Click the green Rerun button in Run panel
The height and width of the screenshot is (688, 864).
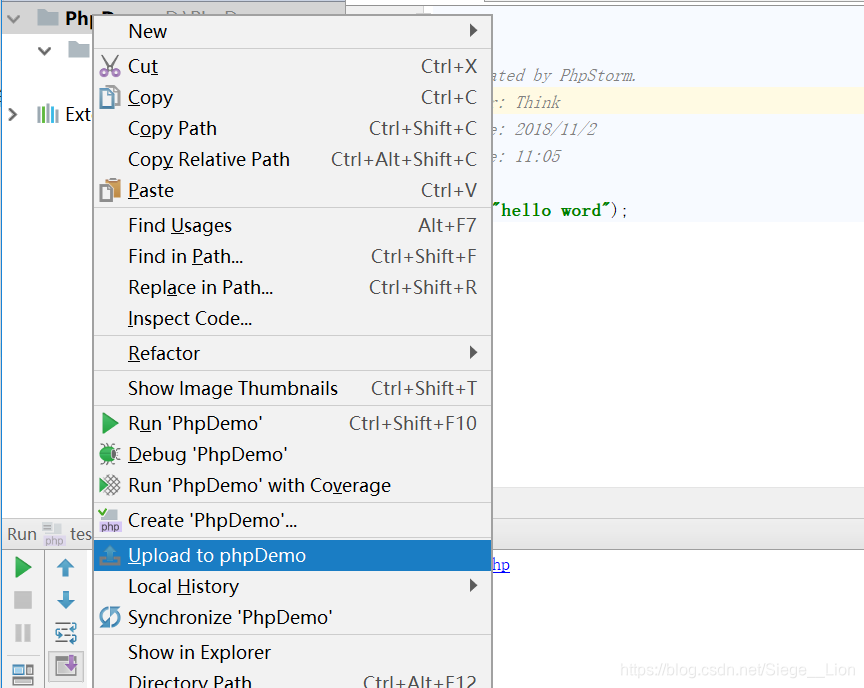pyautogui.click(x=23, y=567)
